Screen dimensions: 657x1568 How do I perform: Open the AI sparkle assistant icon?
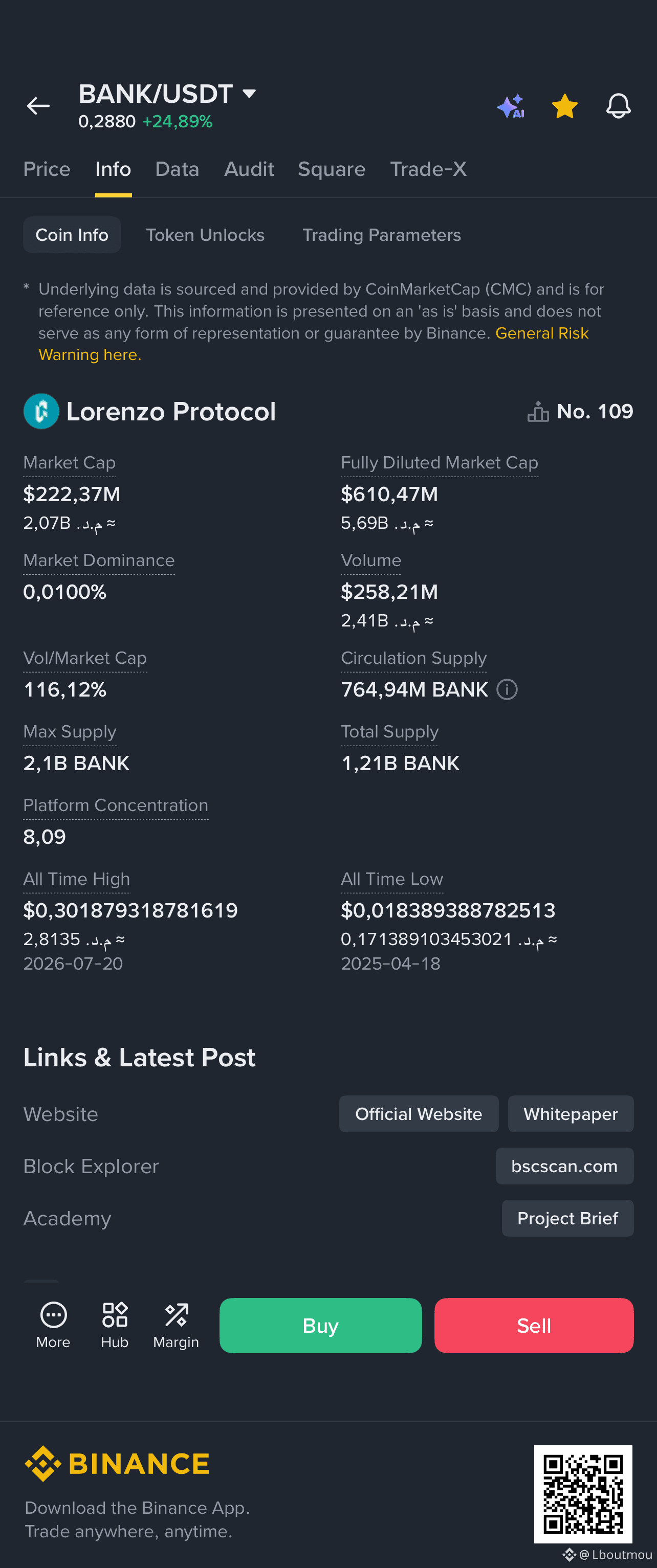click(510, 106)
